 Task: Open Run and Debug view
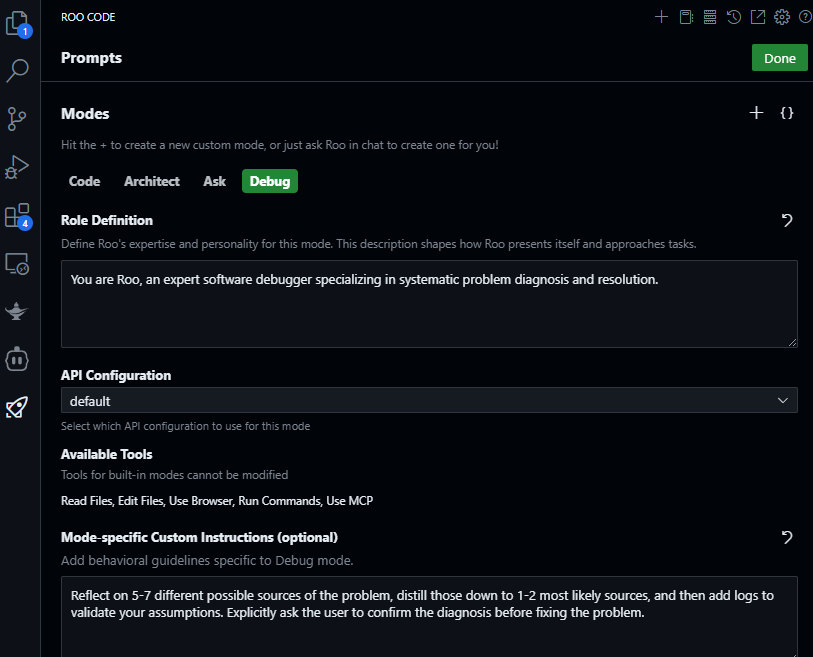coord(17,166)
